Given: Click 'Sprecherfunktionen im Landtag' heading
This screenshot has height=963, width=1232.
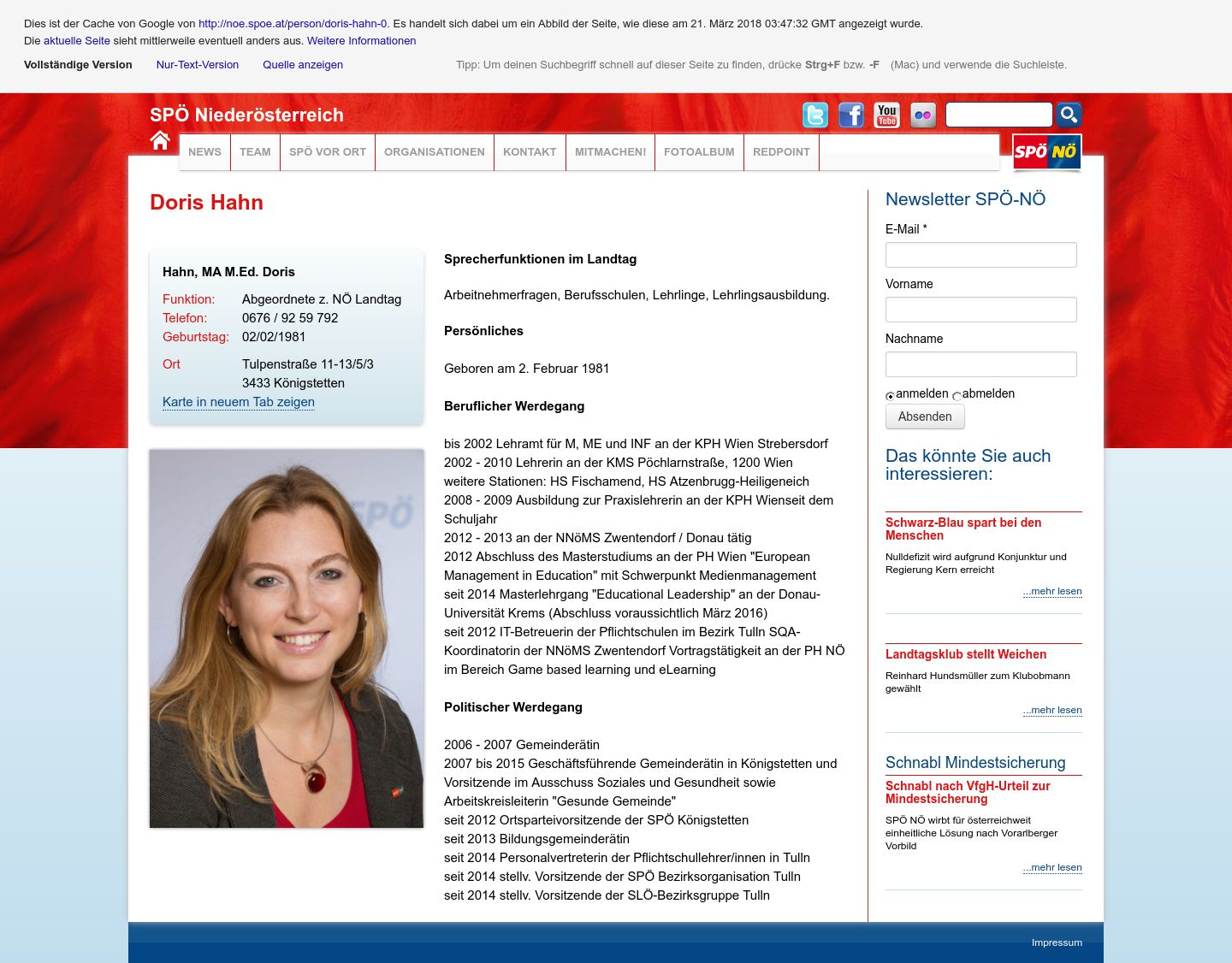Looking at the screenshot, I should point(540,259).
